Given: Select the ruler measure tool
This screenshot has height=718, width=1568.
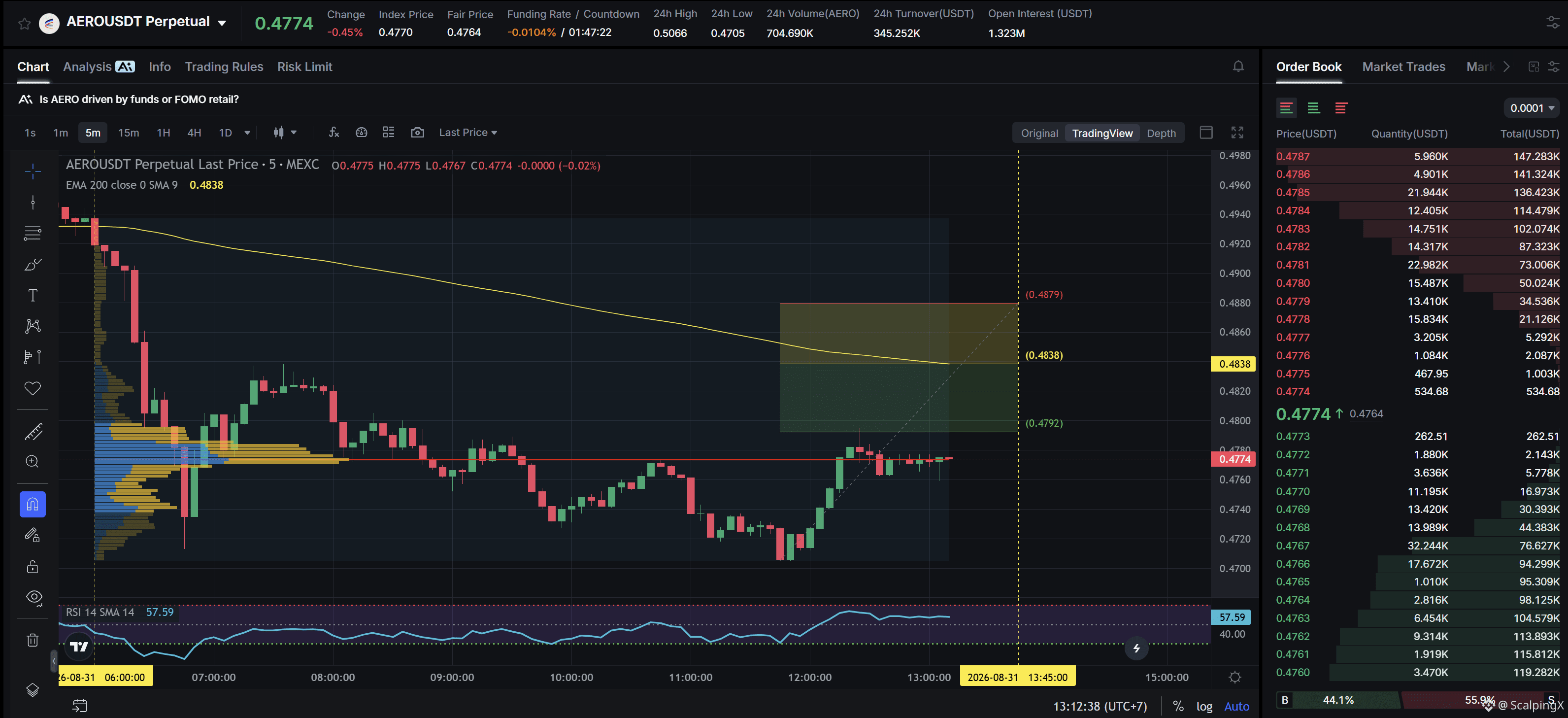Looking at the screenshot, I should point(33,431).
